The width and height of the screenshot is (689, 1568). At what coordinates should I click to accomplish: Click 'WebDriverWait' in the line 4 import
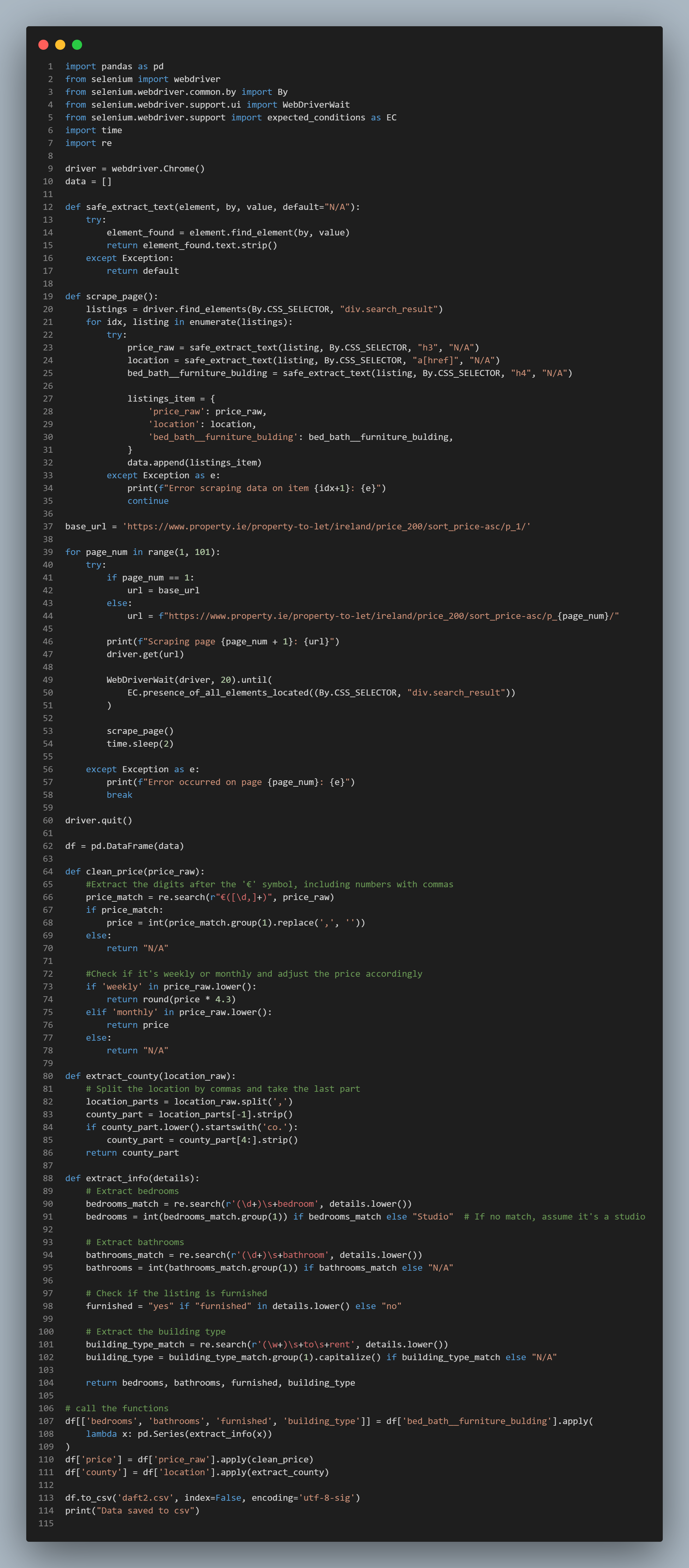[x=316, y=105]
